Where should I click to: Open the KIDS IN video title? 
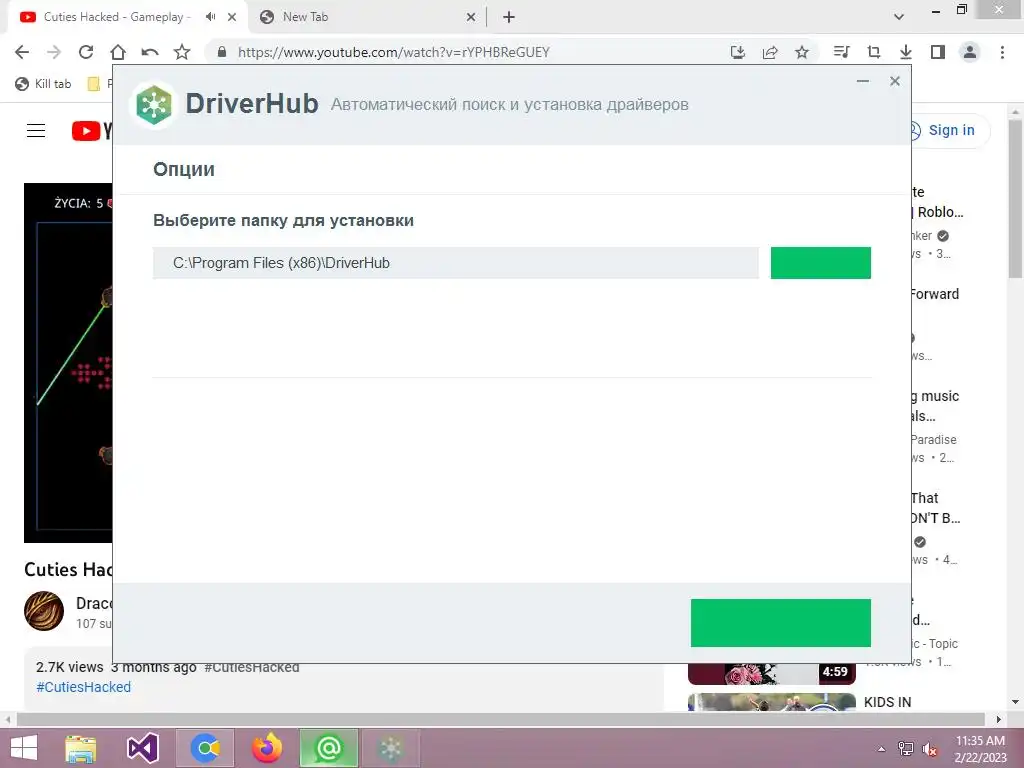click(887, 702)
